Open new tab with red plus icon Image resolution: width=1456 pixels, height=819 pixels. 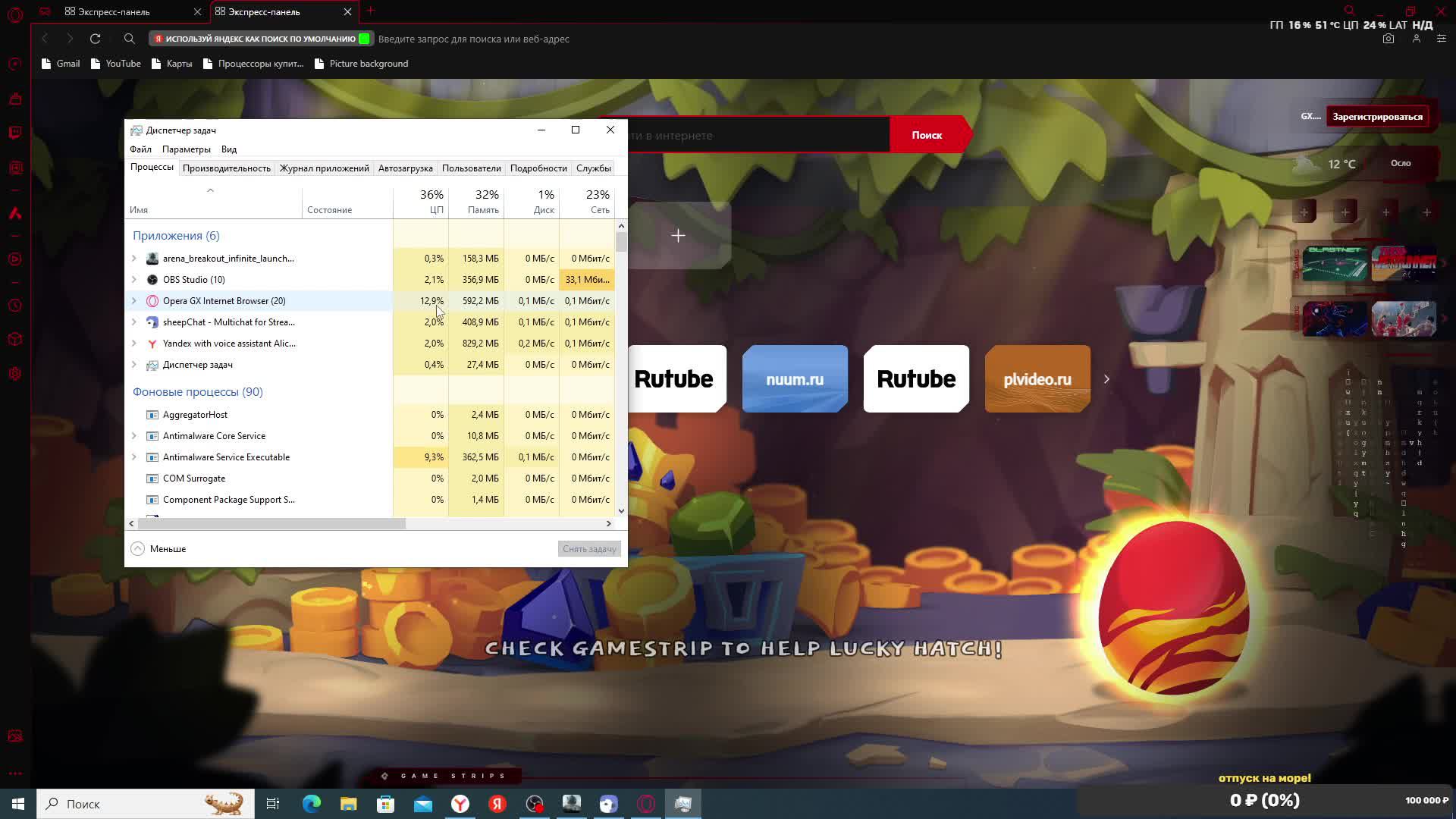tap(371, 11)
